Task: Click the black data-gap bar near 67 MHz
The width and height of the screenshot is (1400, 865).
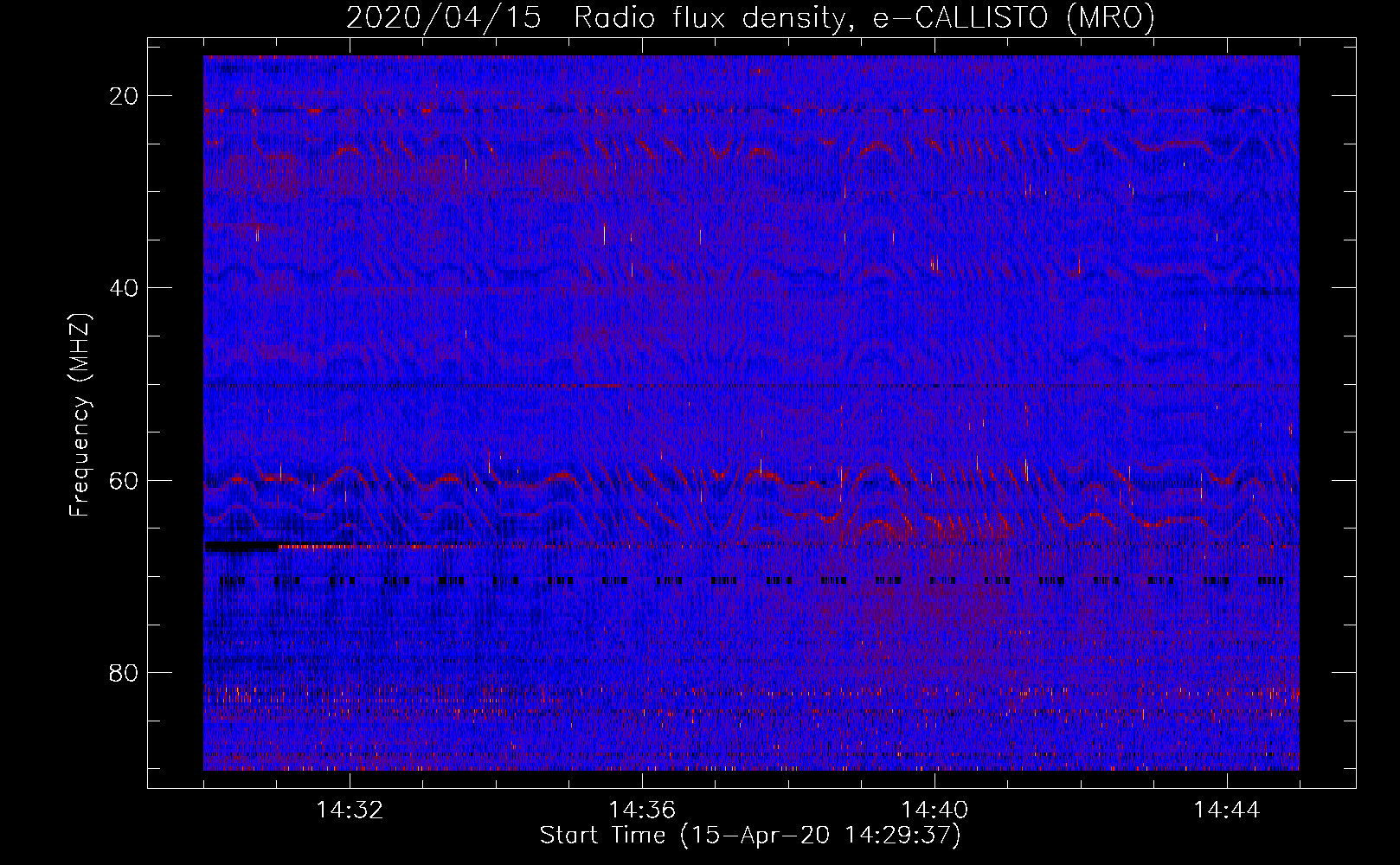Action: 242,546
